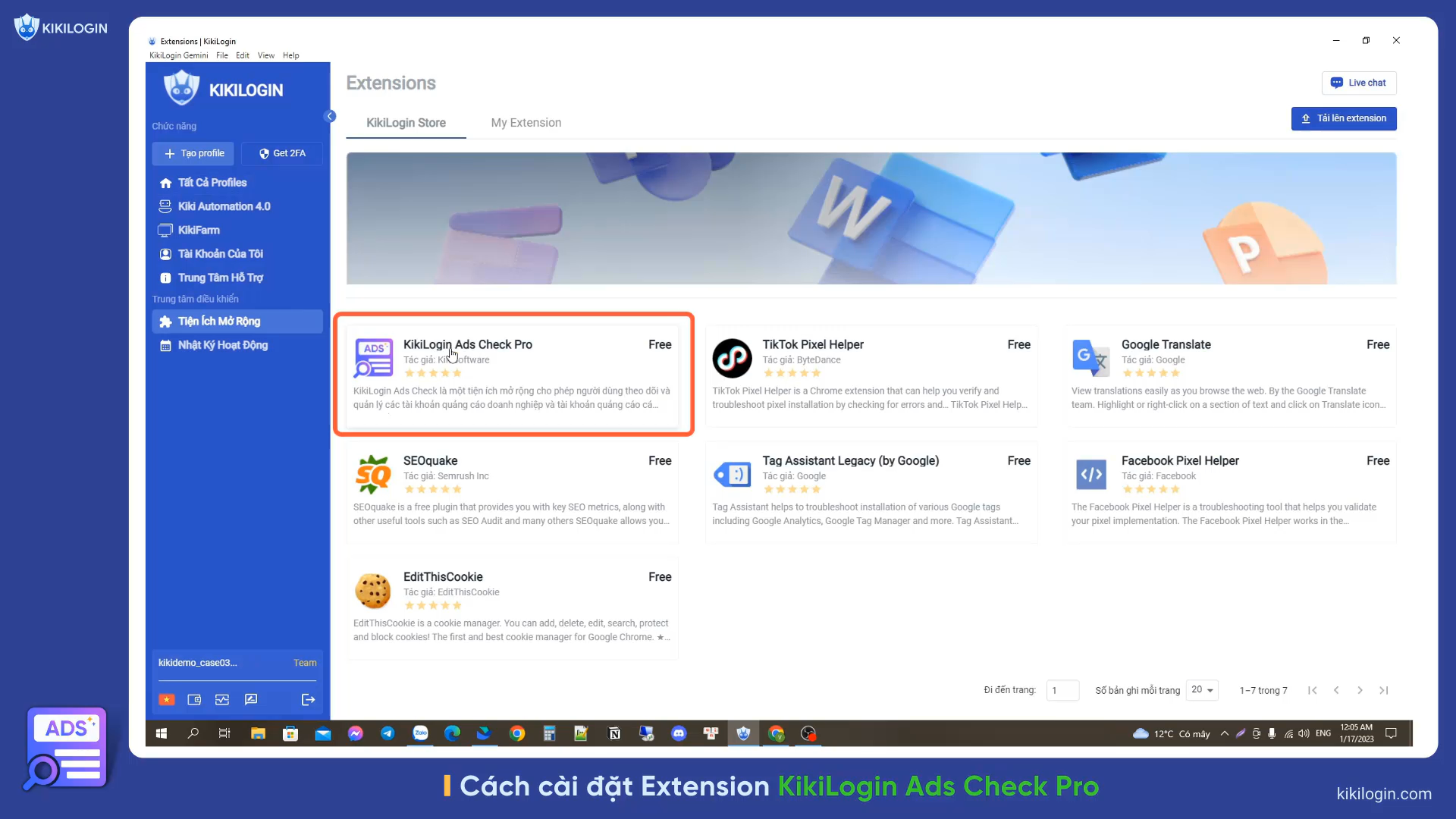Click the page number input field
The image size is (1456, 819).
pos(1062,690)
